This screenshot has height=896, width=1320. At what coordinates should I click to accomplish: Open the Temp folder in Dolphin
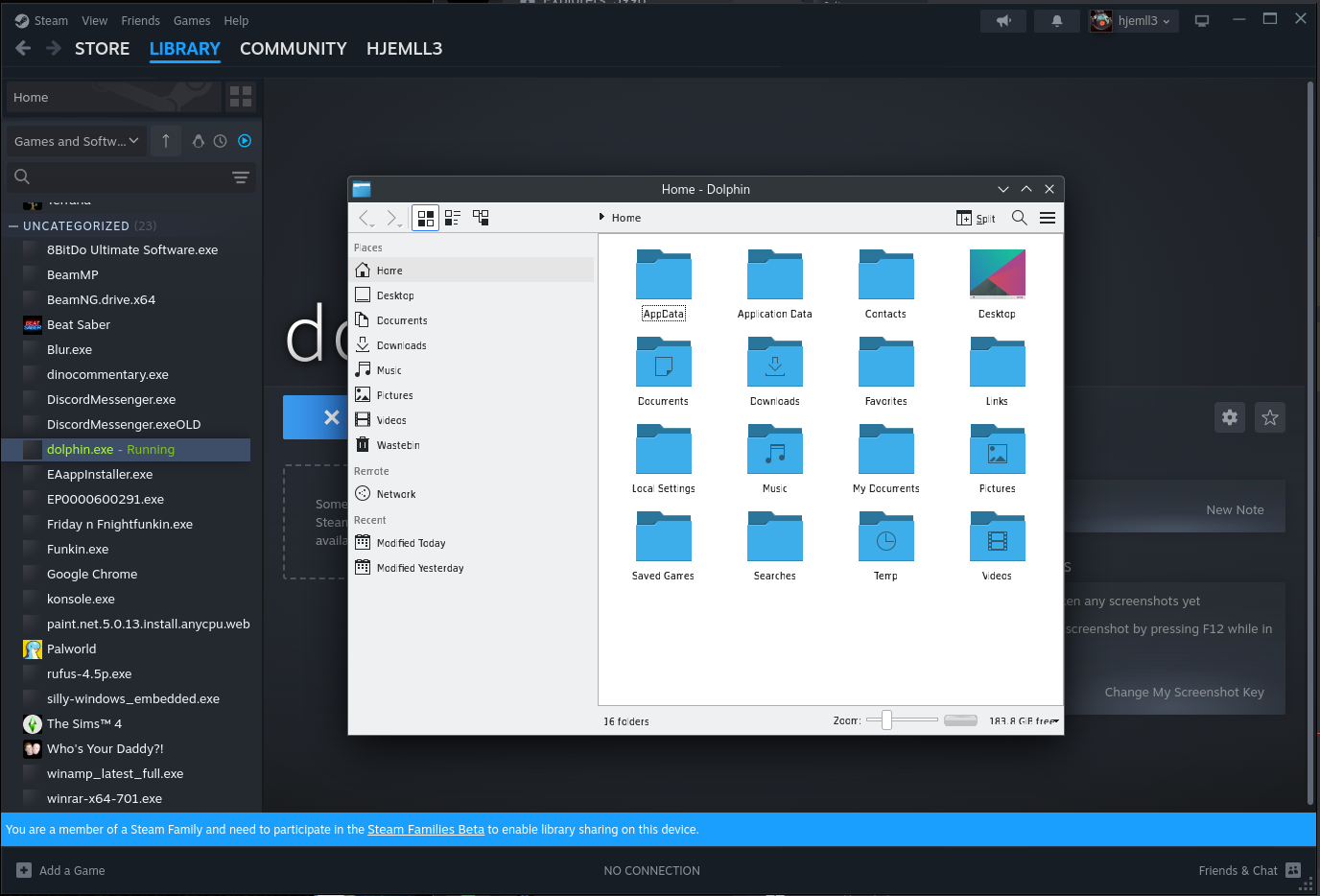tap(885, 547)
